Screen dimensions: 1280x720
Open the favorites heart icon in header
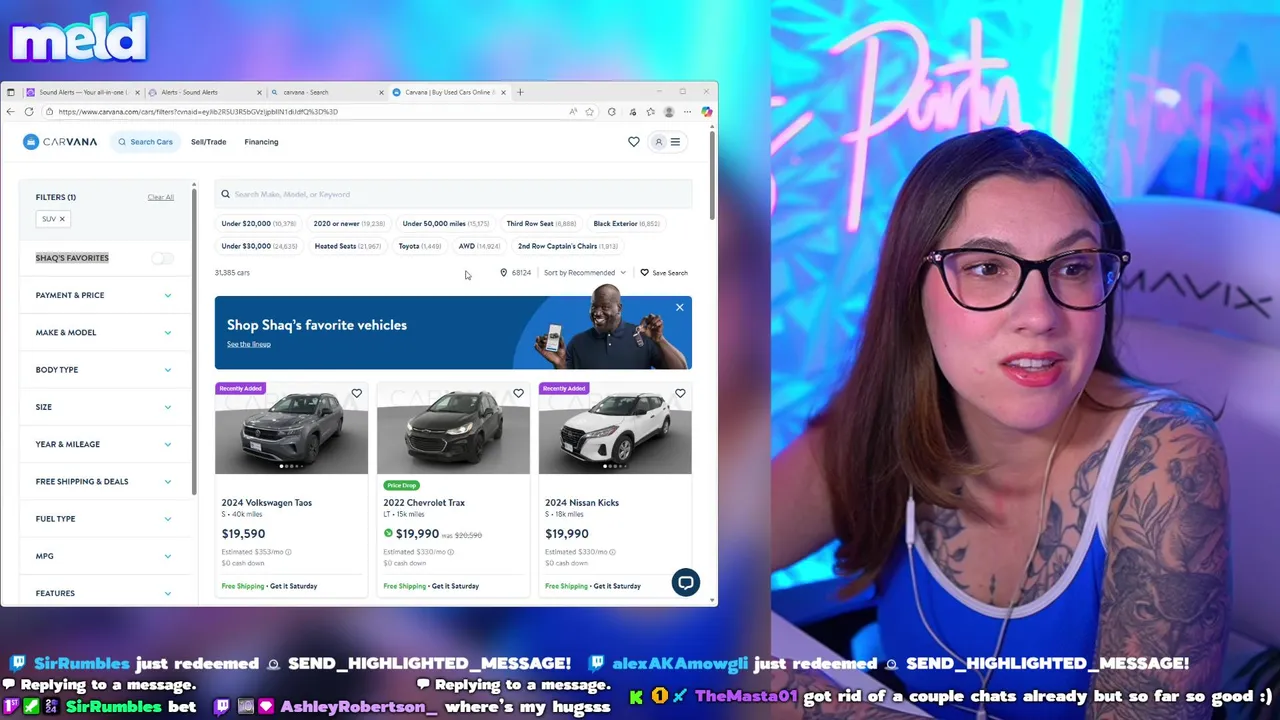click(x=634, y=142)
